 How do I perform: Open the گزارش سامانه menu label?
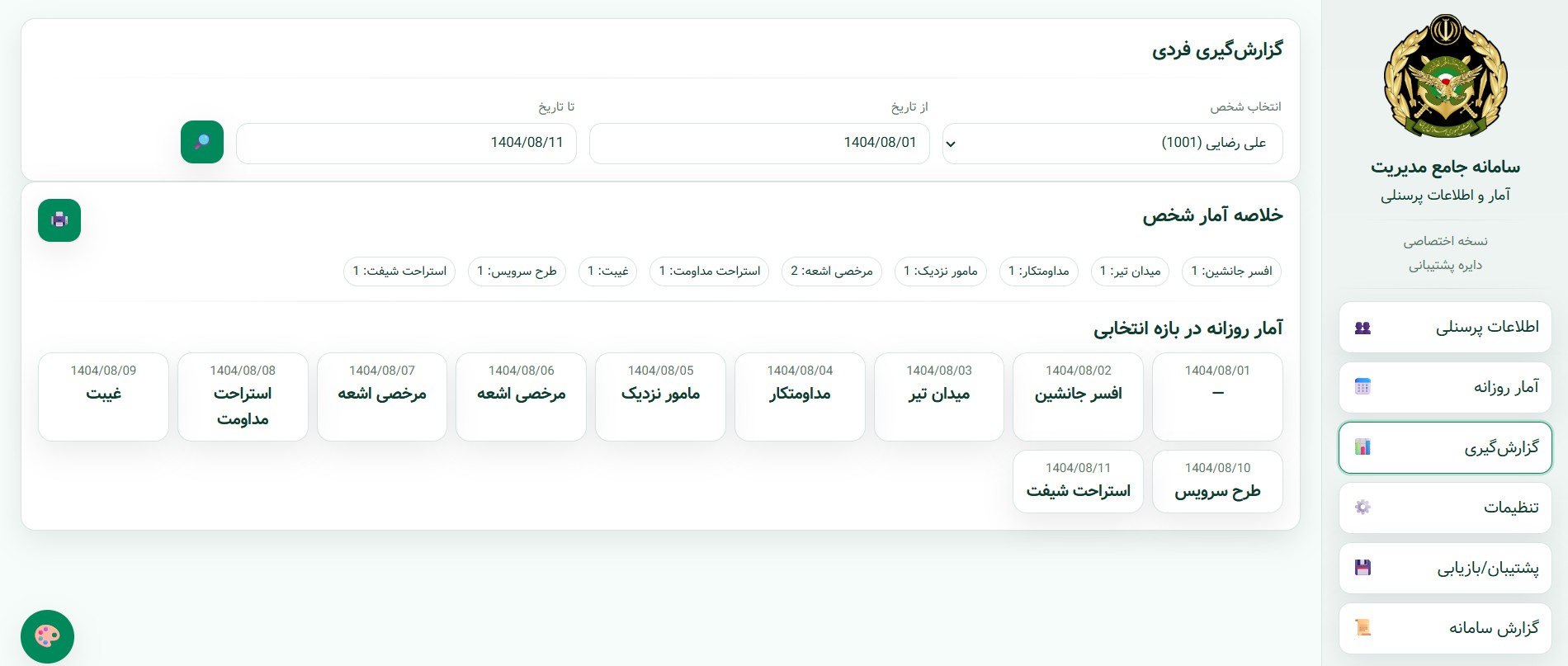[x=1493, y=628]
